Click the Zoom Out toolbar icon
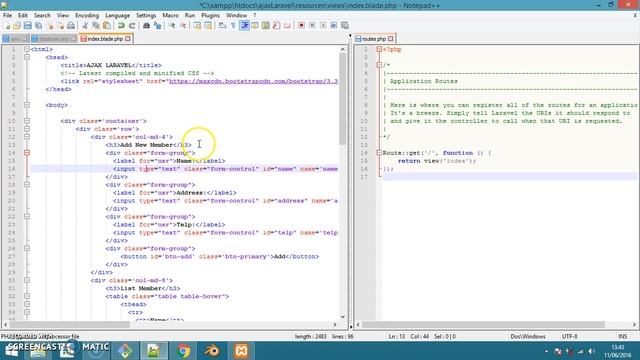Image resolution: width=640 pixels, height=360 pixels. pos(183,26)
